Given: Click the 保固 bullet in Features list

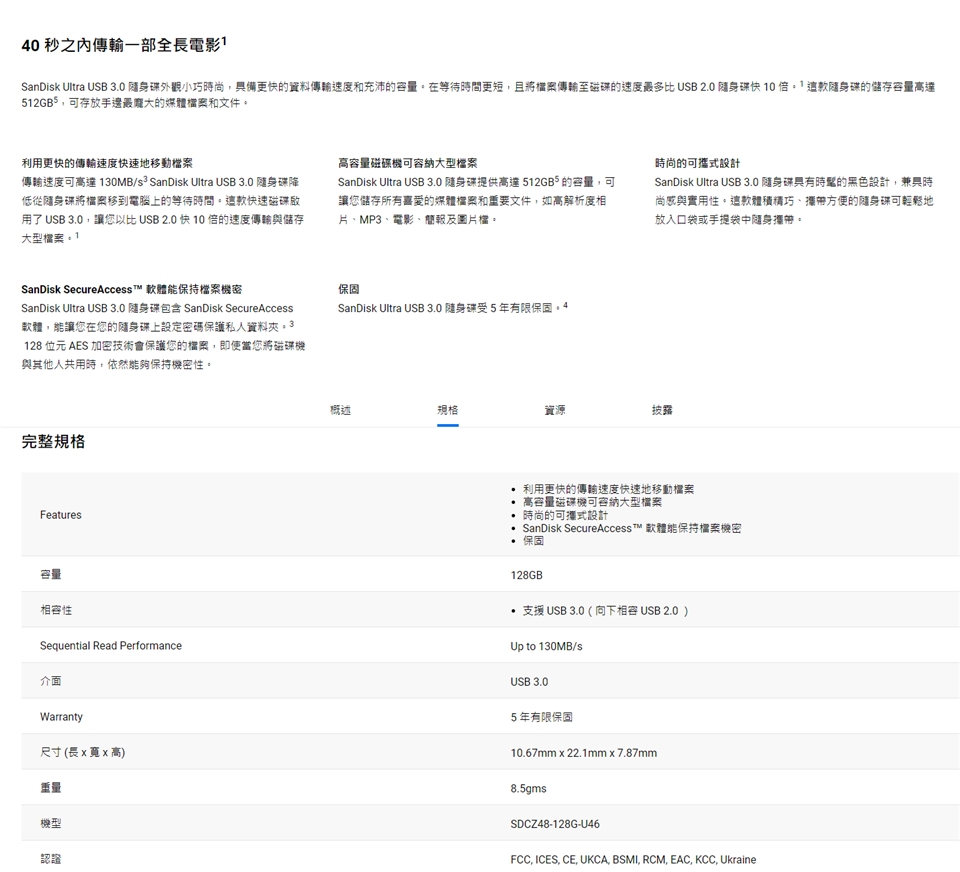Looking at the screenshot, I should pos(533,541).
